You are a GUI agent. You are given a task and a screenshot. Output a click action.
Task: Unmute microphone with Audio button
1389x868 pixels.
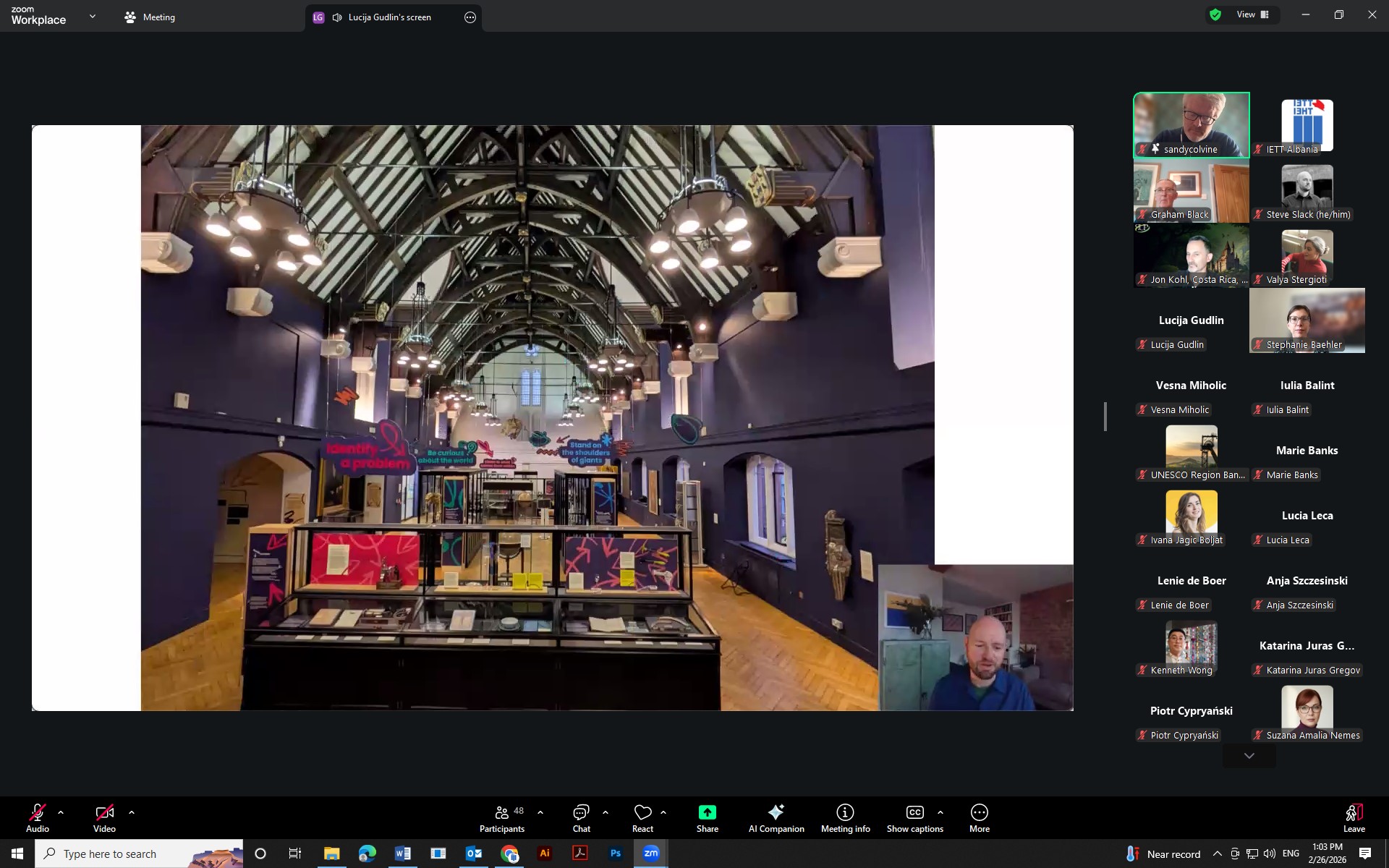tap(38, 818)
